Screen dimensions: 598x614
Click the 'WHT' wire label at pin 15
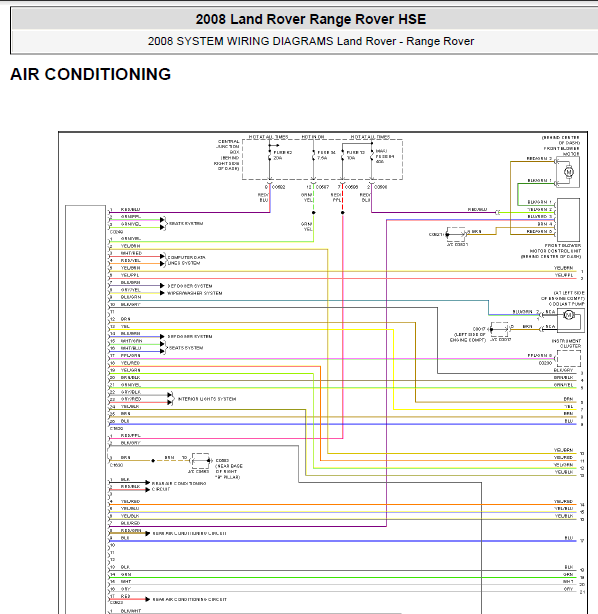pos(126,581)
